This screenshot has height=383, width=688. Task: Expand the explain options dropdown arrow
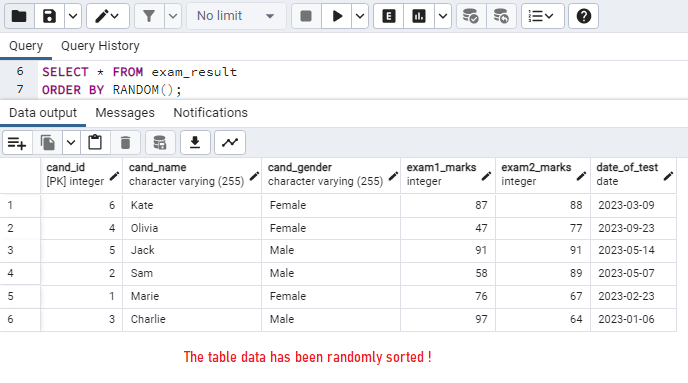point(443,16)
